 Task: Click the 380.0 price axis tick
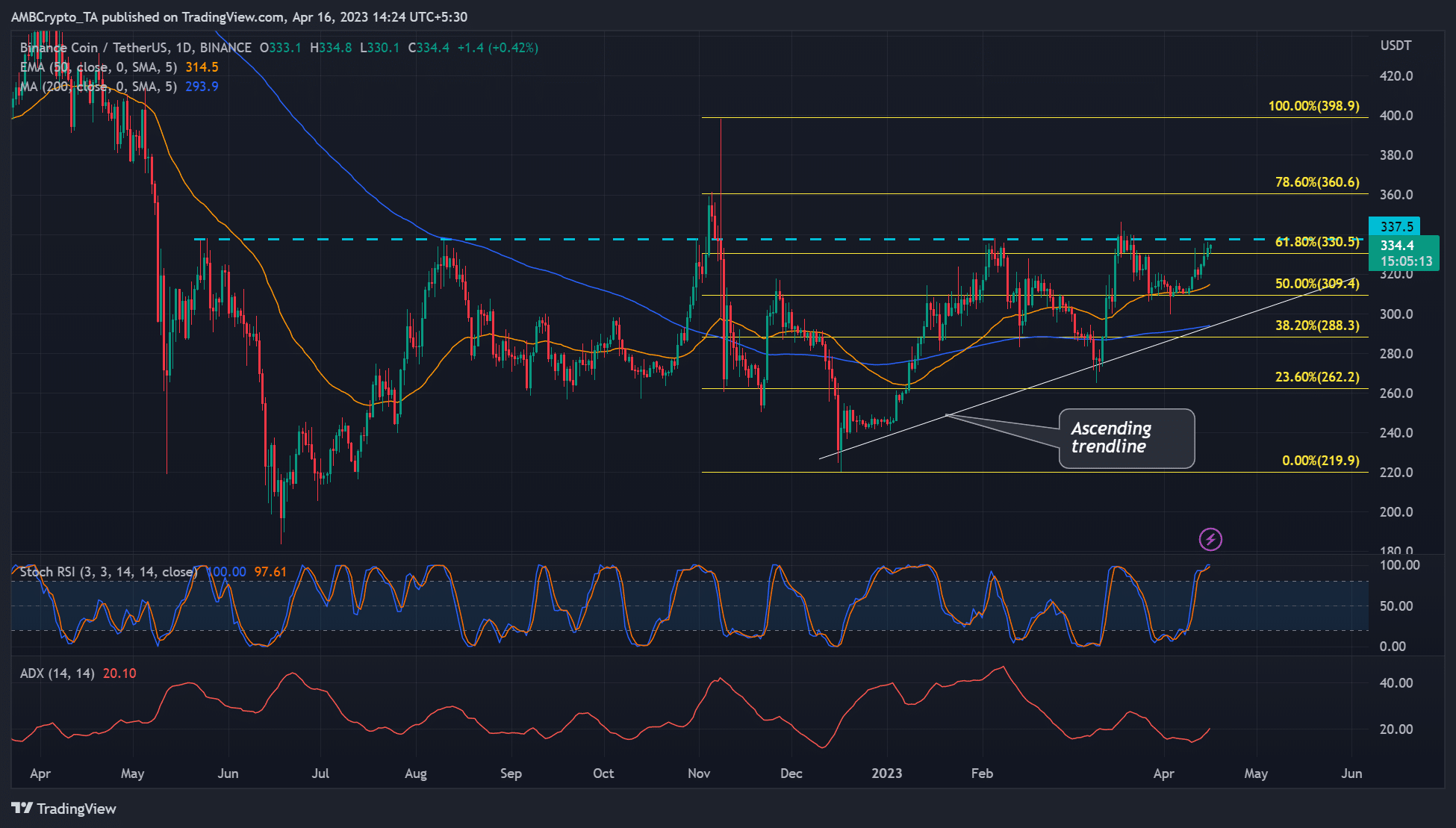(x=1396, y=155)
